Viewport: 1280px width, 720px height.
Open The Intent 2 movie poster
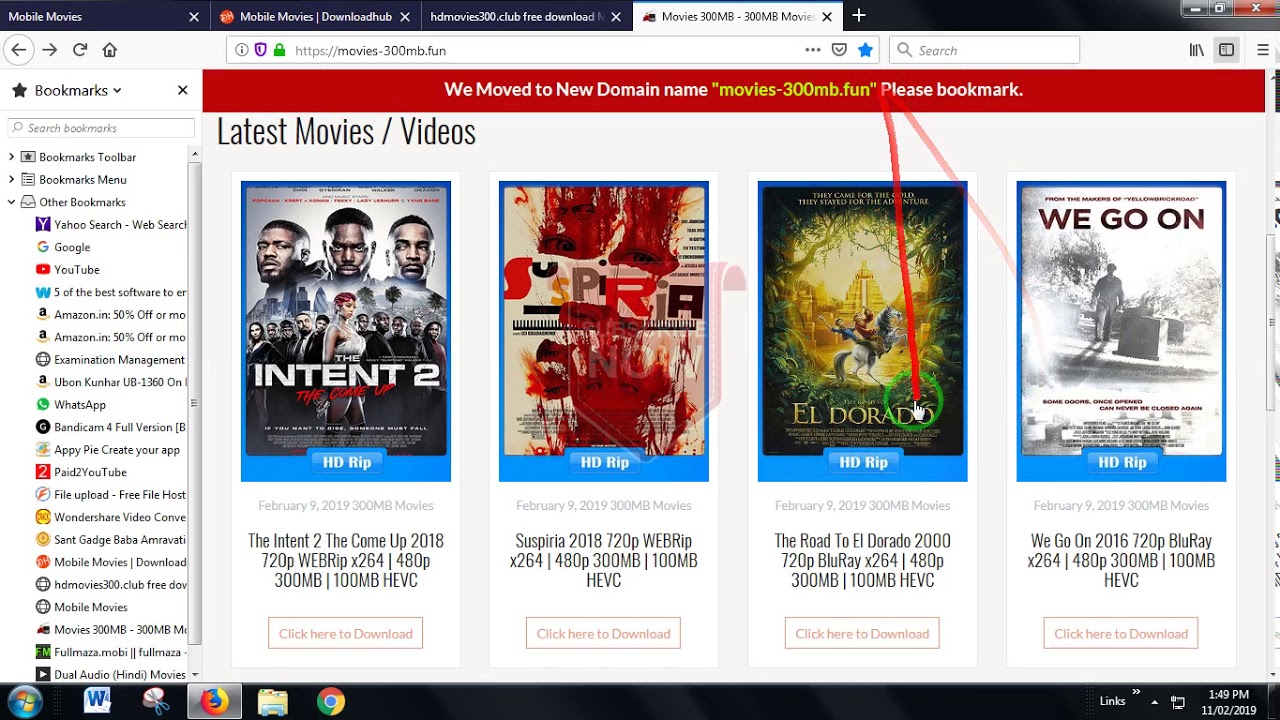[346, 331]
